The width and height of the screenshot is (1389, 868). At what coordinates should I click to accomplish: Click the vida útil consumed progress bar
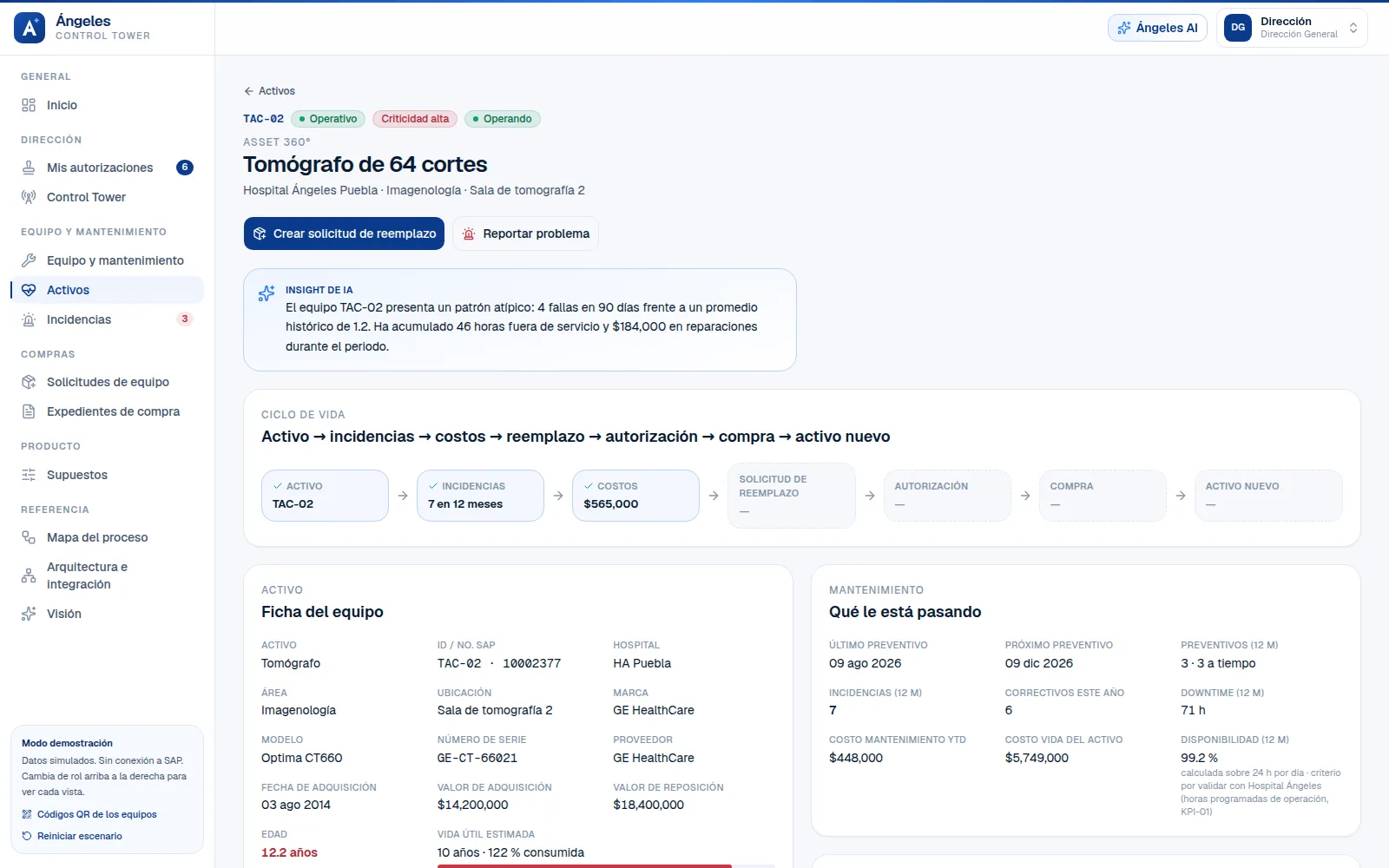pyautogui.click(x=606, y=865)
